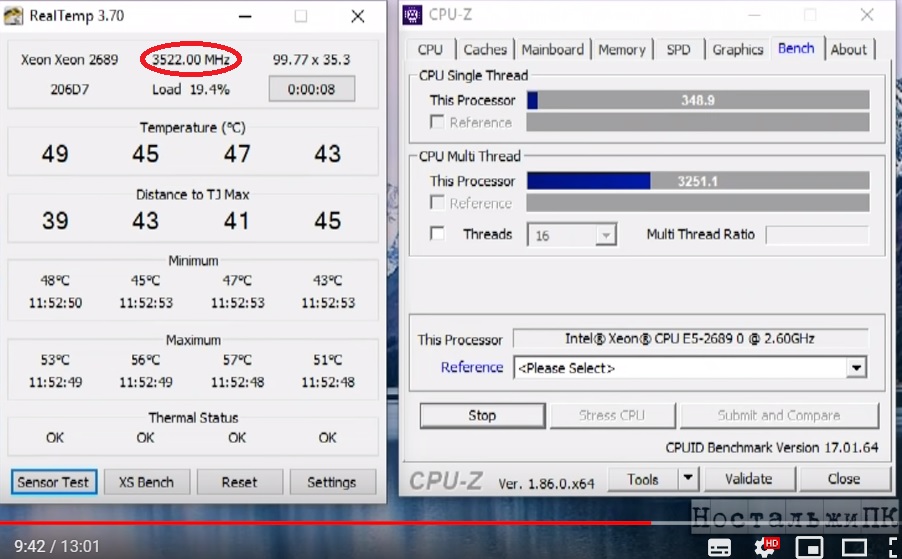Open the SPD tab
Image resolution: width=902 pixels, height=559 pixels.
point(678,49)
